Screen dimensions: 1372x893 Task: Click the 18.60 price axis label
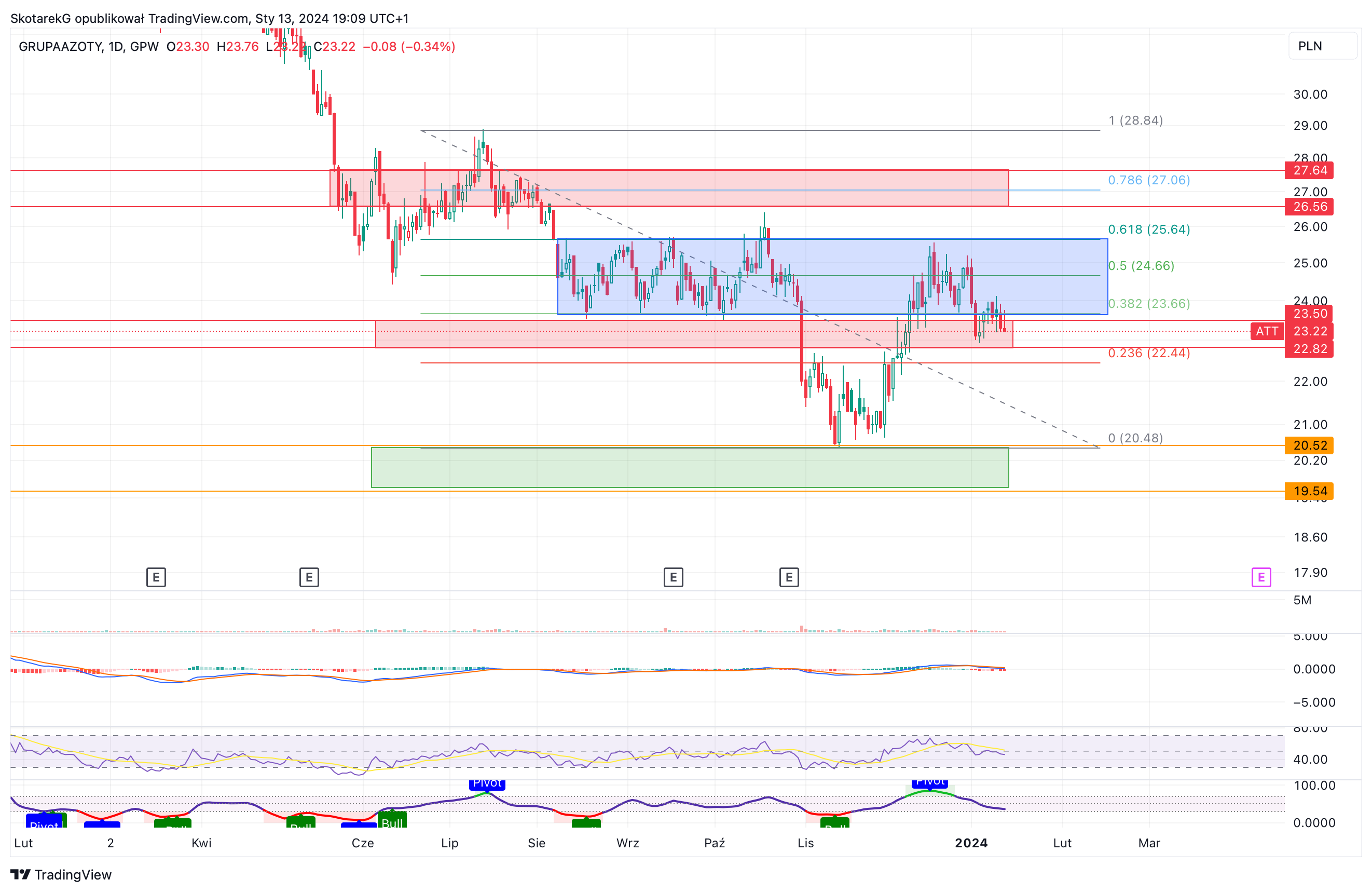1310,537
